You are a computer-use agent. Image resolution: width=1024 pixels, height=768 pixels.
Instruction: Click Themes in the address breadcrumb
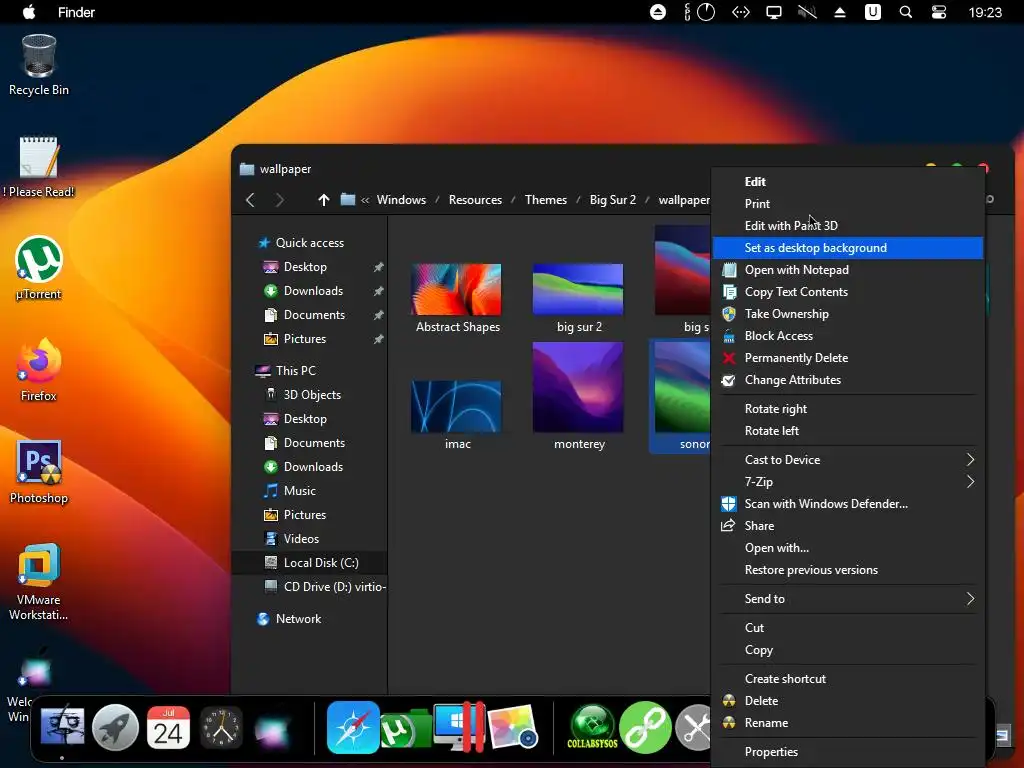pos(545,200)
